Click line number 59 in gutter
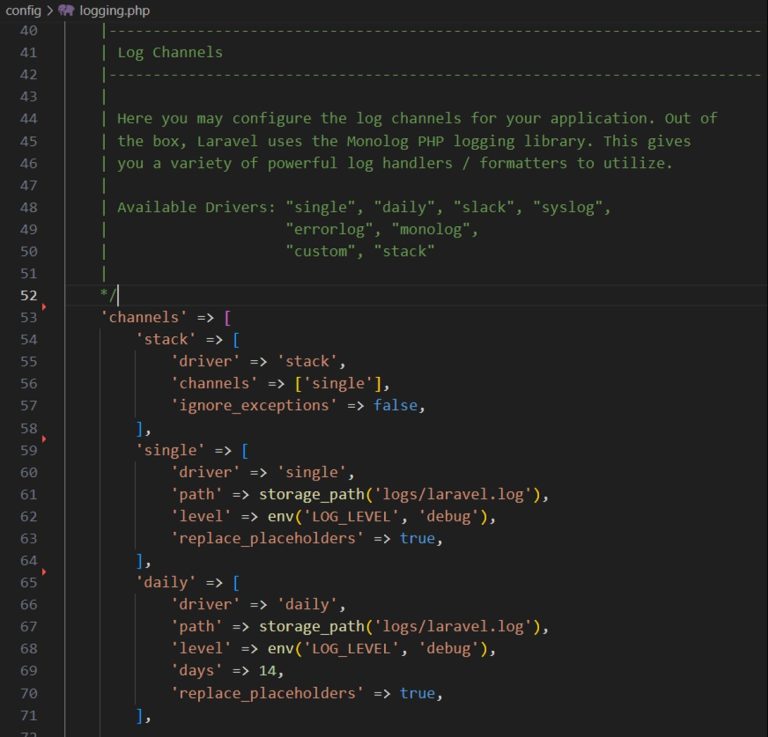Viewport: 768px width, 737px height. (28, 450)
